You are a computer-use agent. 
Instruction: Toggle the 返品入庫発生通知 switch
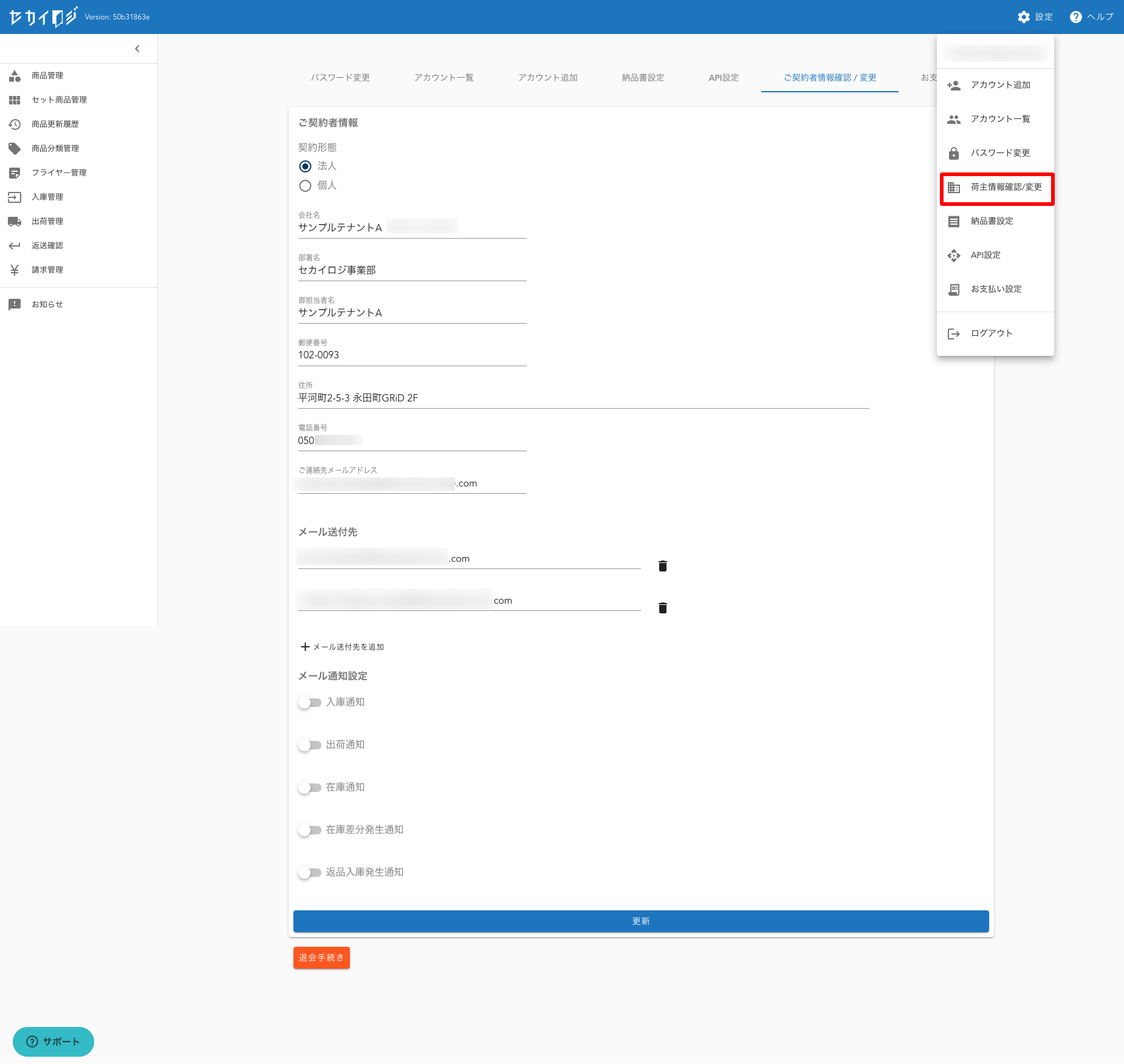(309, 873)
